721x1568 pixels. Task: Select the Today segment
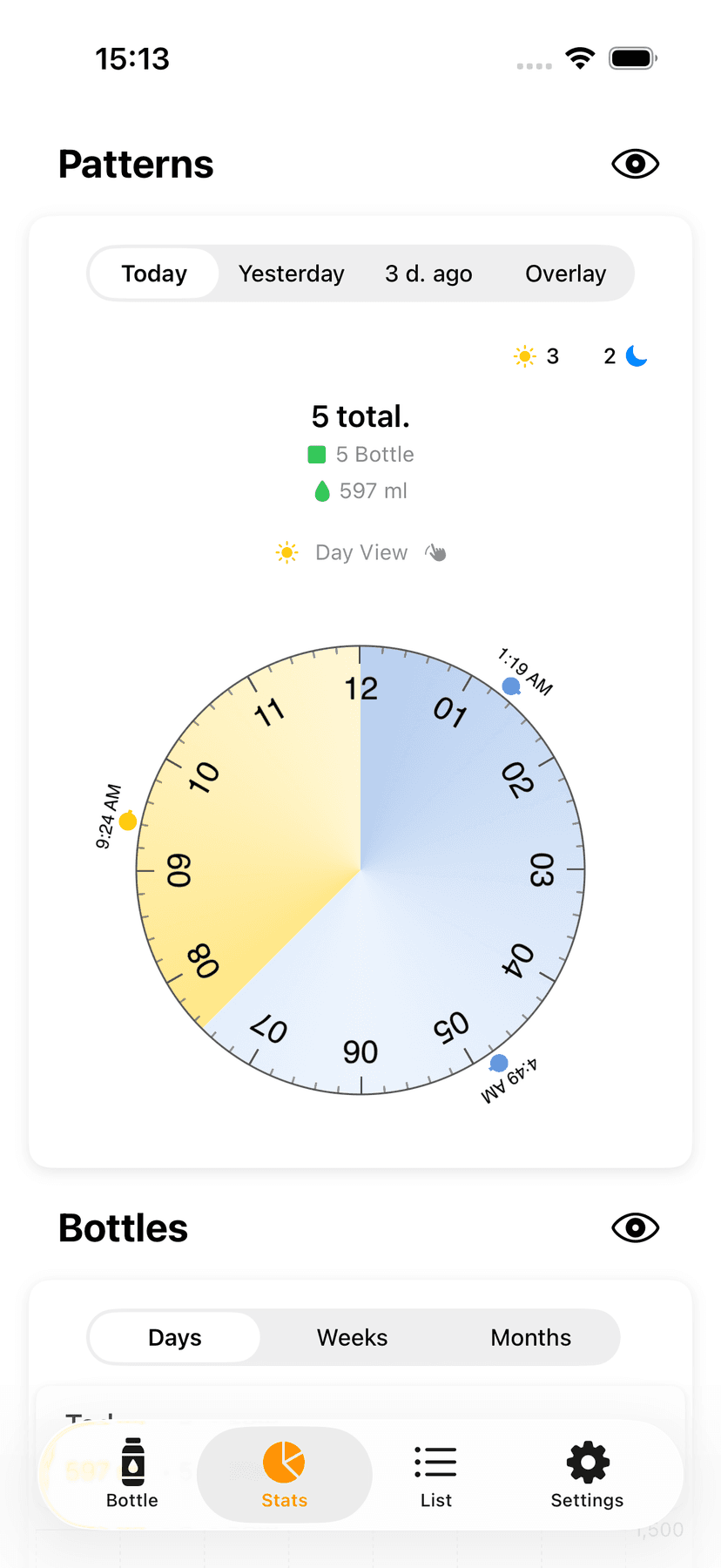click(x=154, y=274)
